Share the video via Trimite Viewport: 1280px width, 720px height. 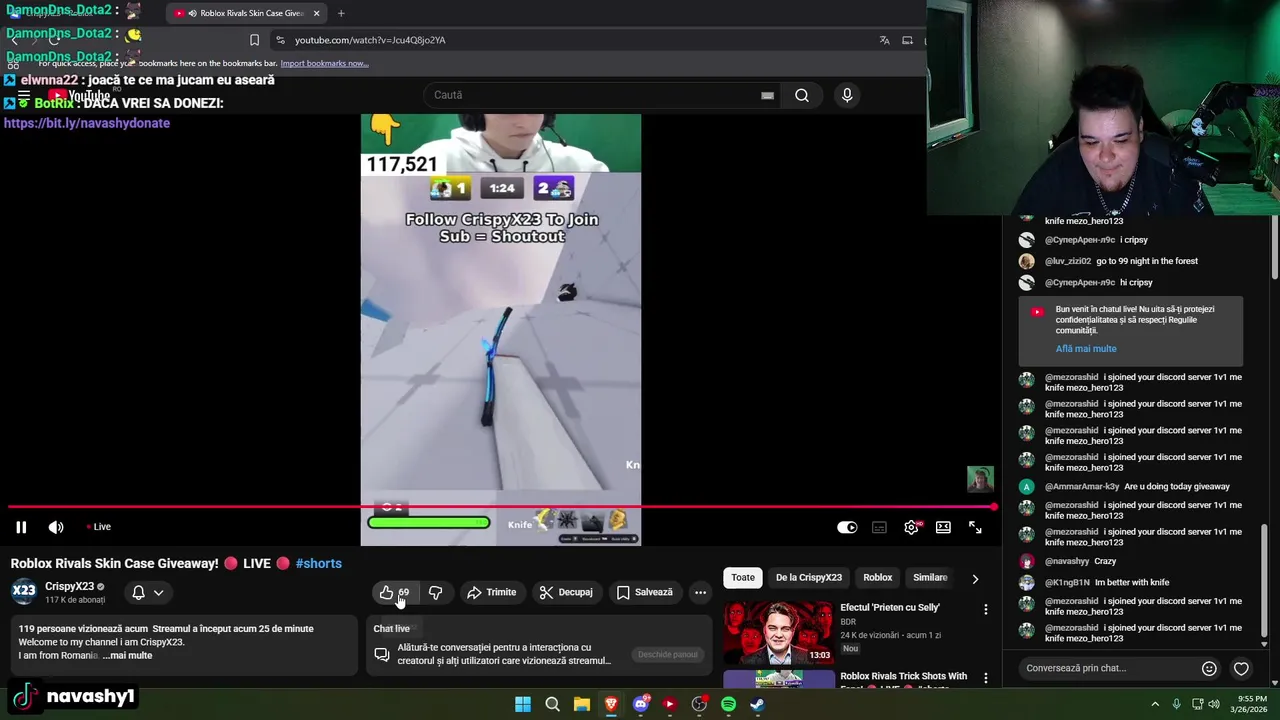coord(491,592)
